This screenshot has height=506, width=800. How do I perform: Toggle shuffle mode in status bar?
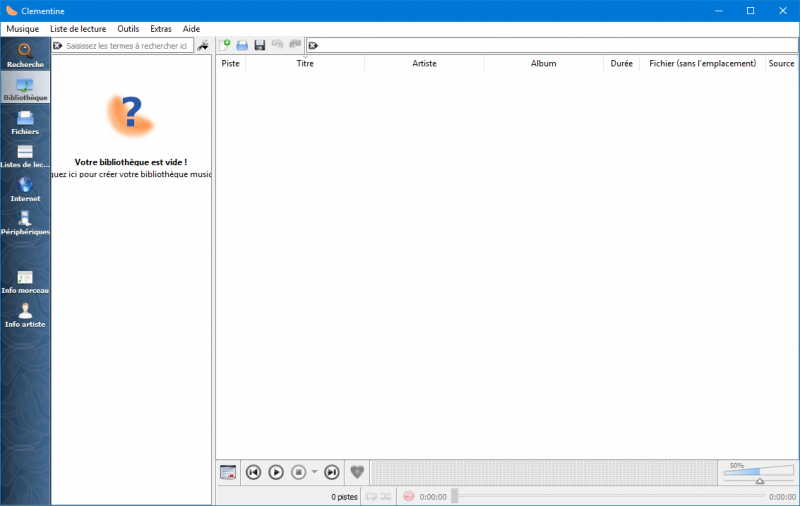click(386, 496)
